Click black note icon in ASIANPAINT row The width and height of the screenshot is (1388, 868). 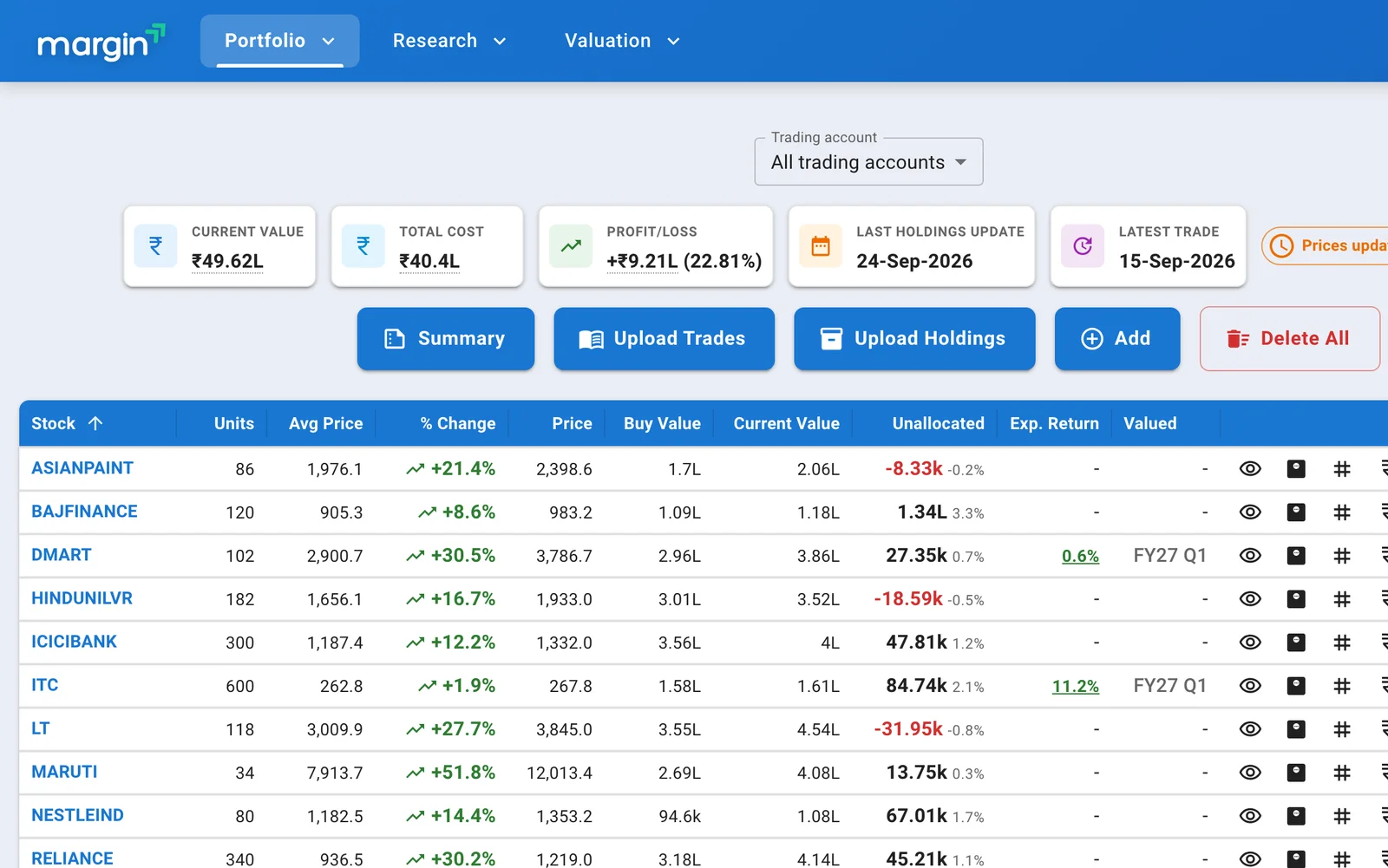point(1296,469)
